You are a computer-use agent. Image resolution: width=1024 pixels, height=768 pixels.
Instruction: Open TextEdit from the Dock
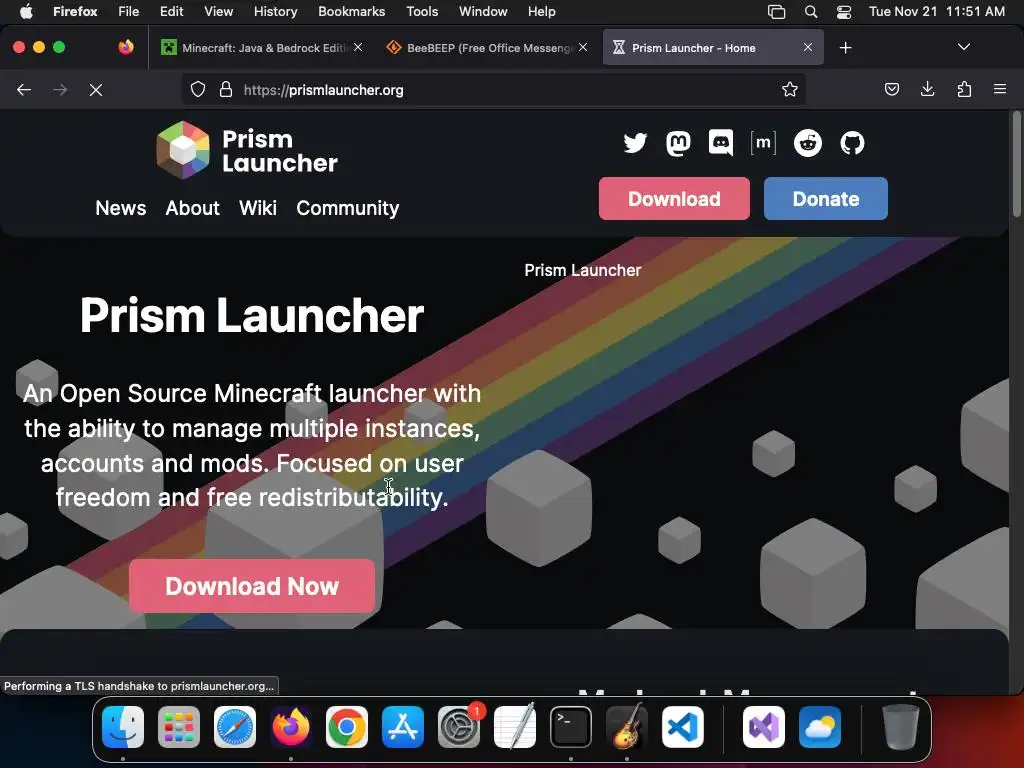(x=515, y=726)
